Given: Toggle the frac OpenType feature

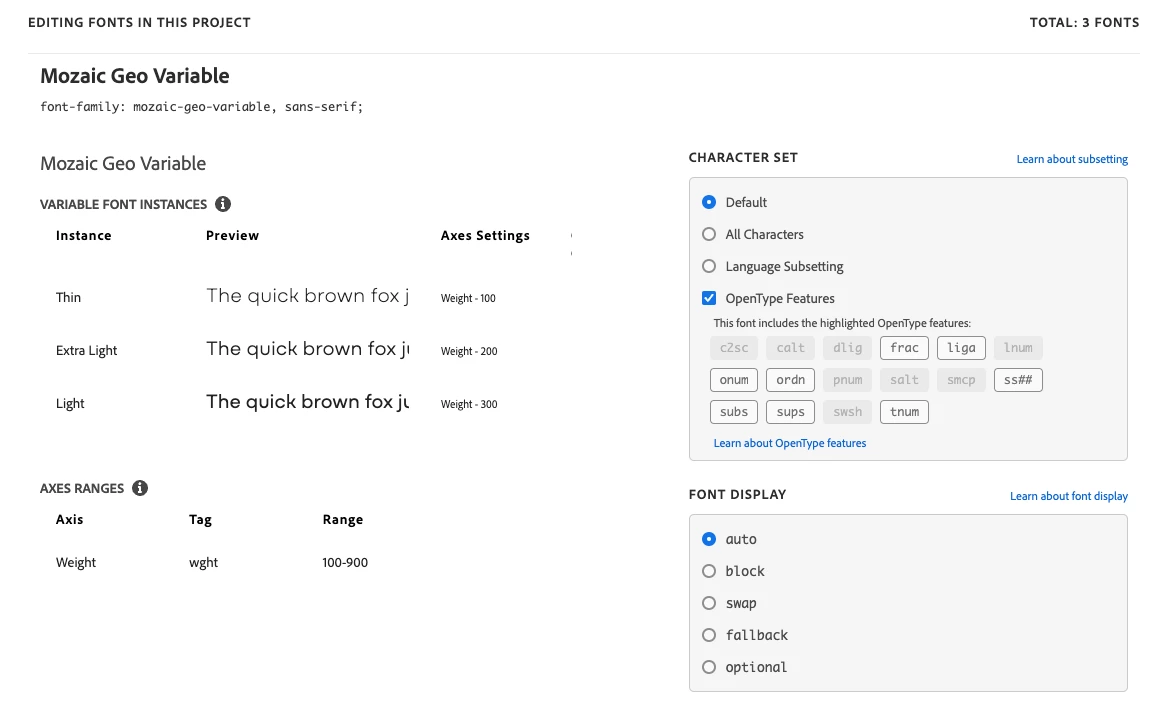Looking at the screenshot, I should pos(904,348).
